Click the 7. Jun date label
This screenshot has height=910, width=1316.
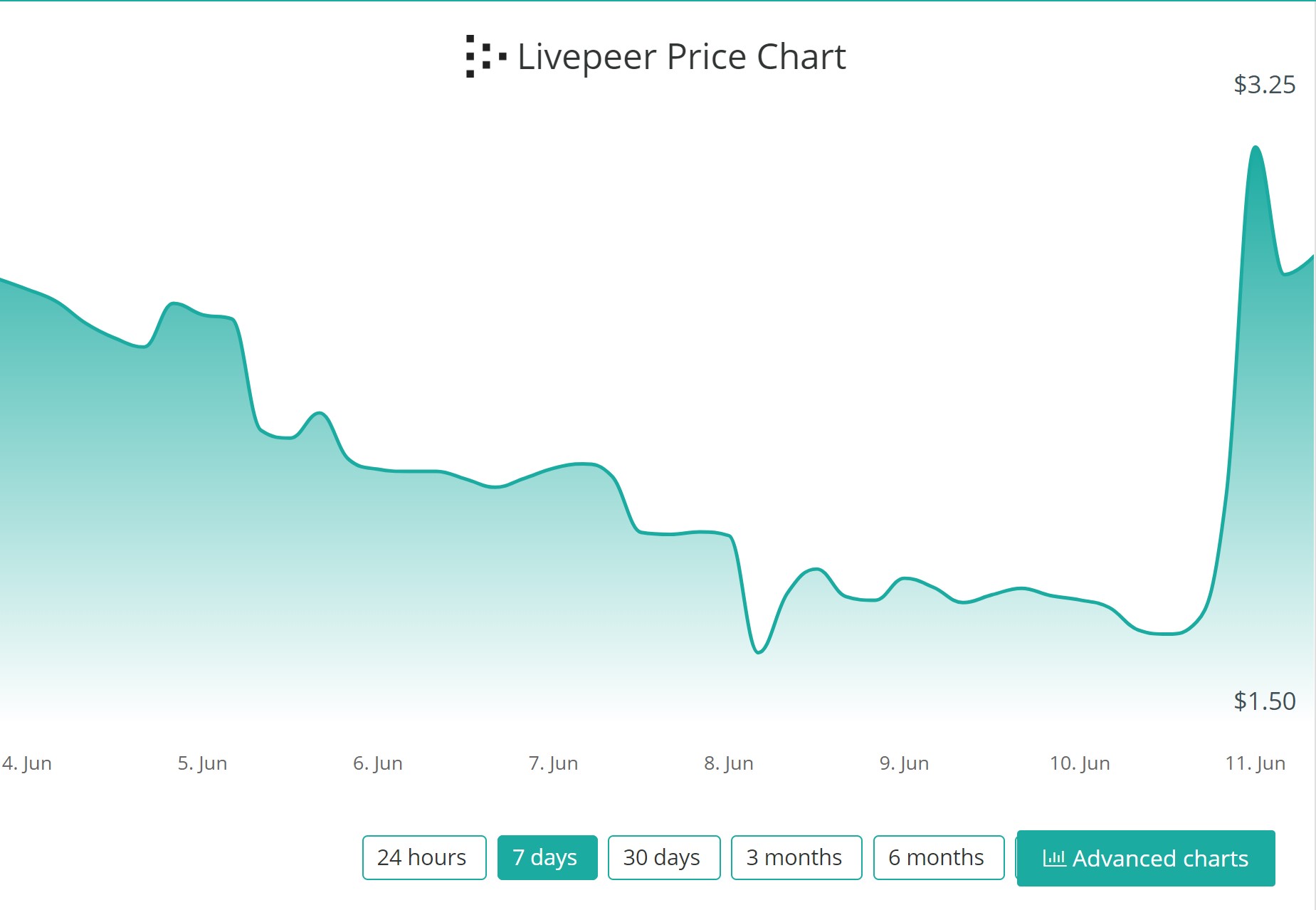(x=553, y=763)
